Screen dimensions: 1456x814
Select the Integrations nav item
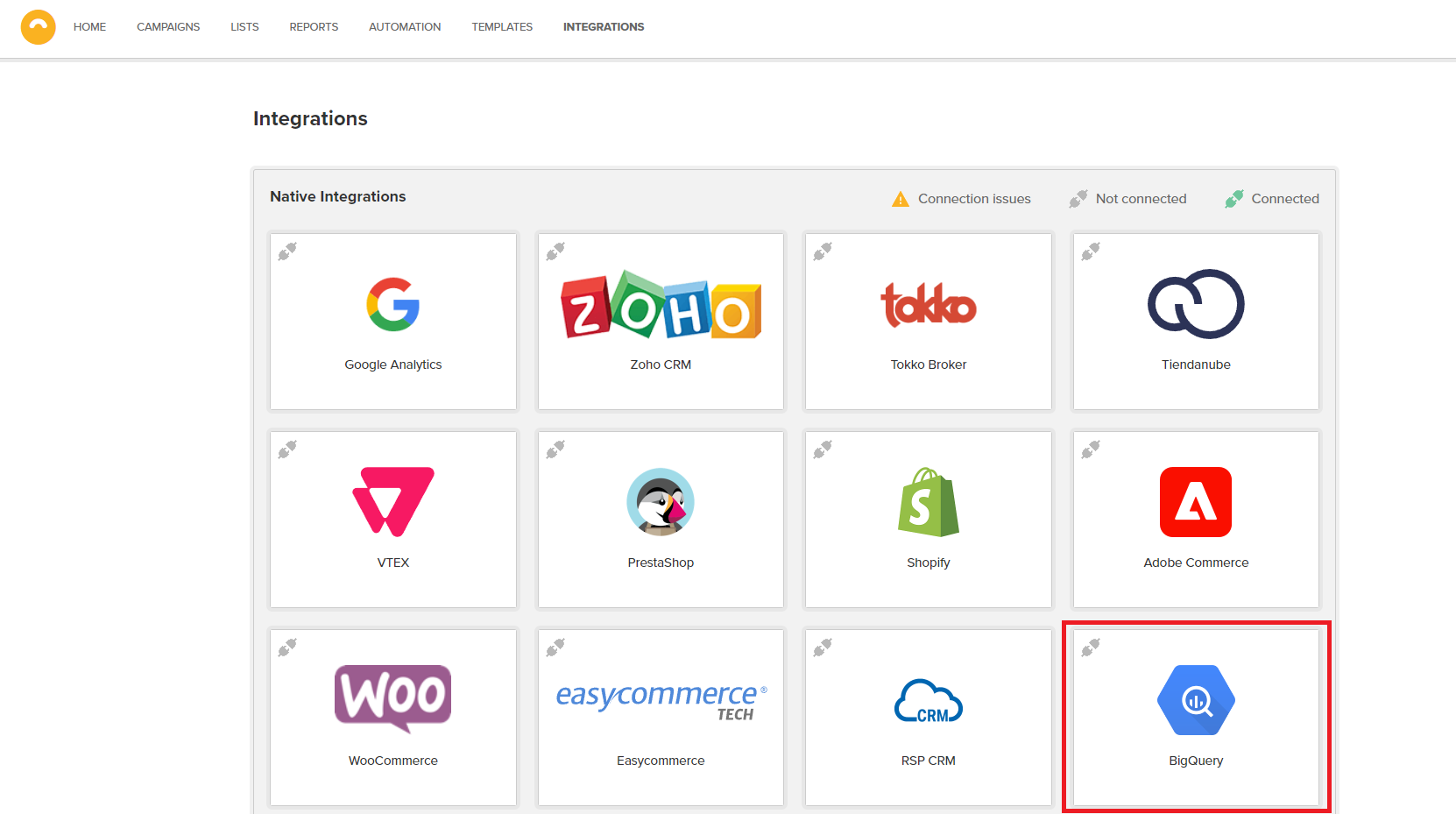(604, 27)
